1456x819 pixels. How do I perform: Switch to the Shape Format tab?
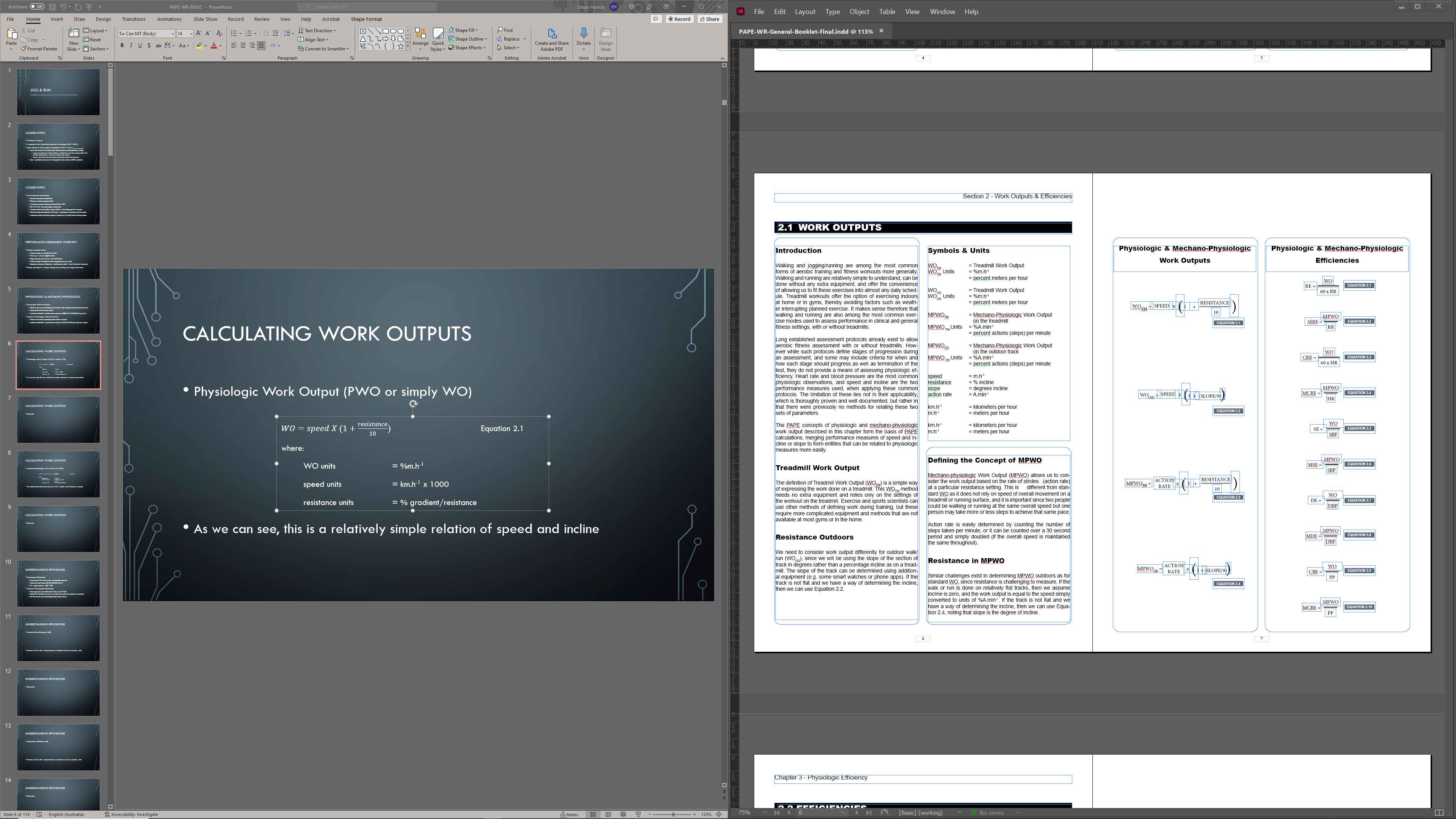tap(366, 19)
